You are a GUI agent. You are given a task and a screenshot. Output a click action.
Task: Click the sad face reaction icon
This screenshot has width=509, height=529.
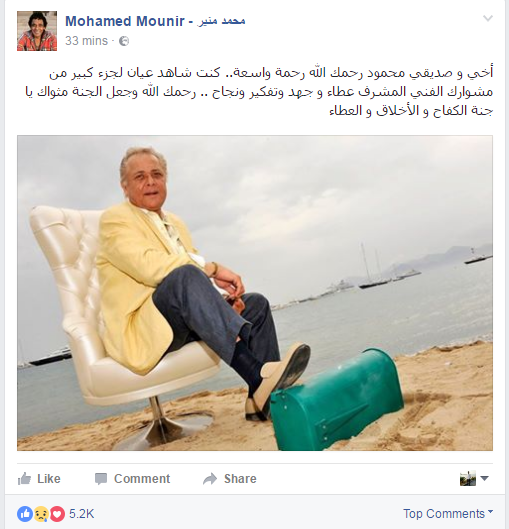[x=41, y=514]
